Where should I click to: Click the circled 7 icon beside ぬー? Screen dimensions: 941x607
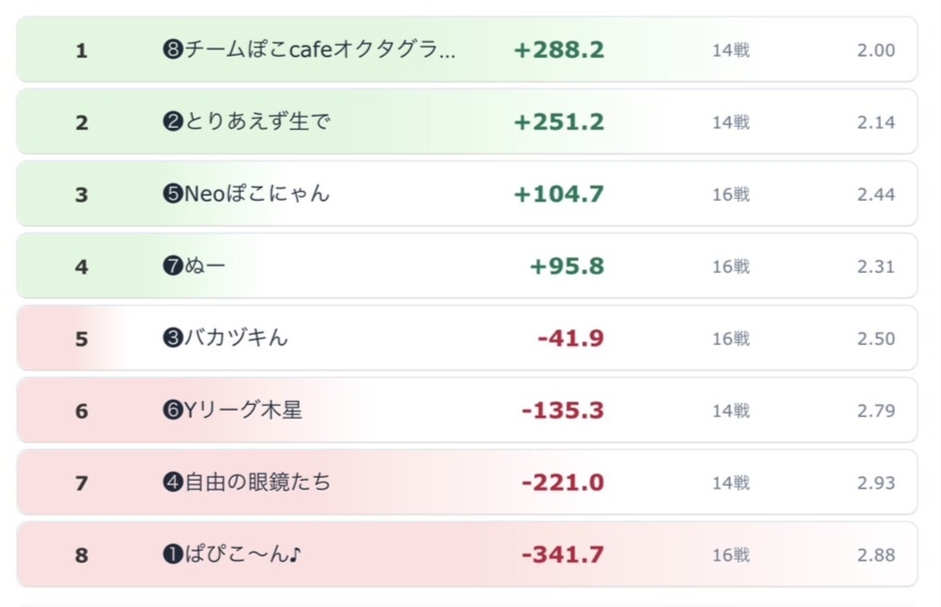pos(171,266)
